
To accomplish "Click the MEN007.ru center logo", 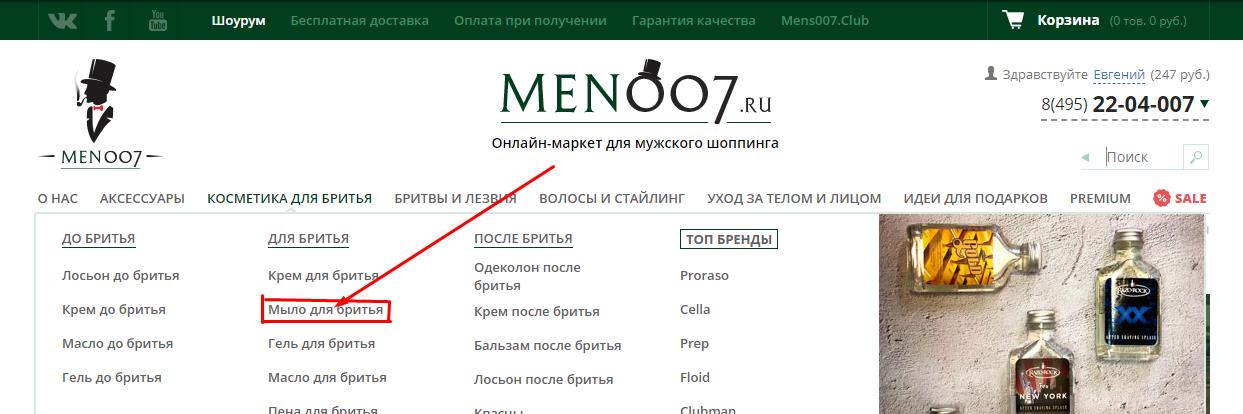I will pos(636,92).
